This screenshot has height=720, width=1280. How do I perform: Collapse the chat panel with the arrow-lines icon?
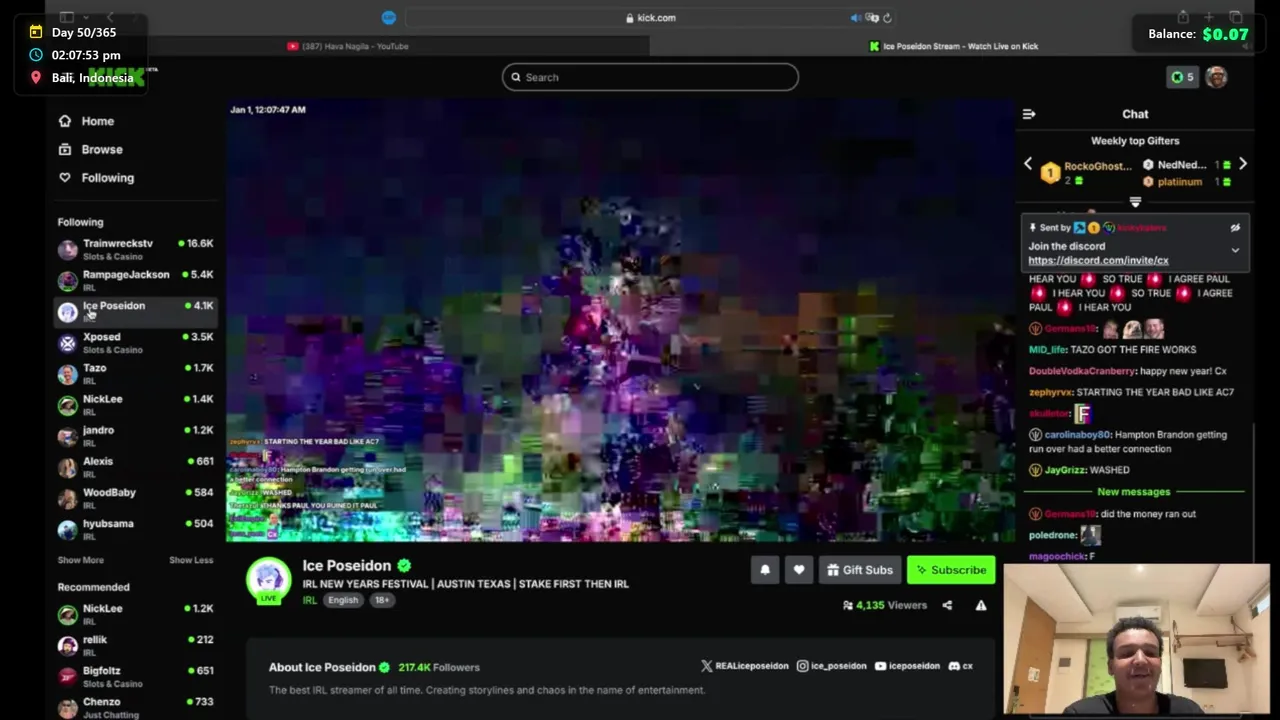[1029, 114]
